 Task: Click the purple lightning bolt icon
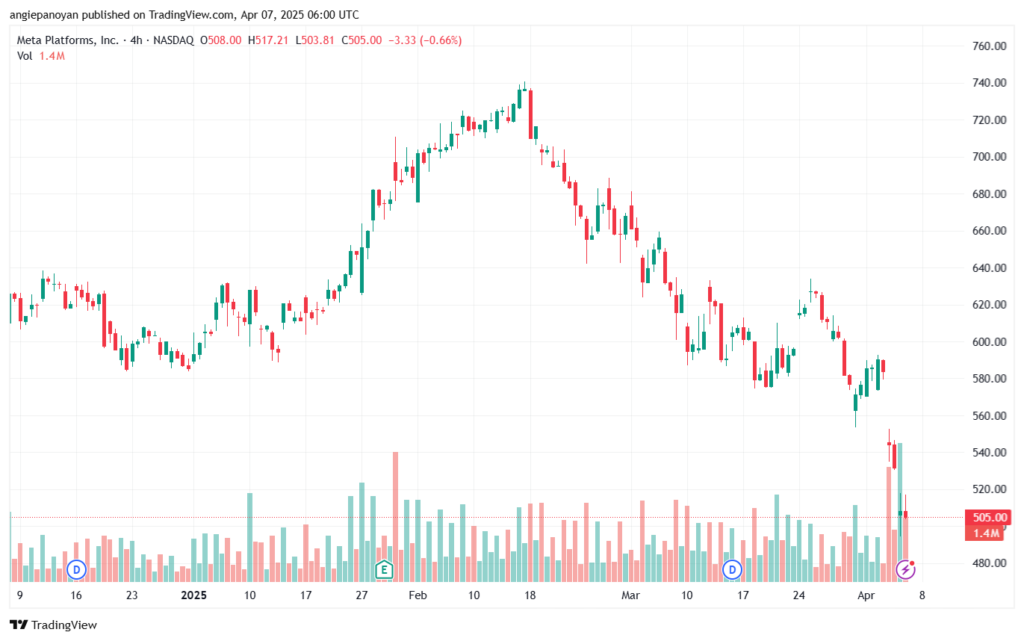coord(905,569)
